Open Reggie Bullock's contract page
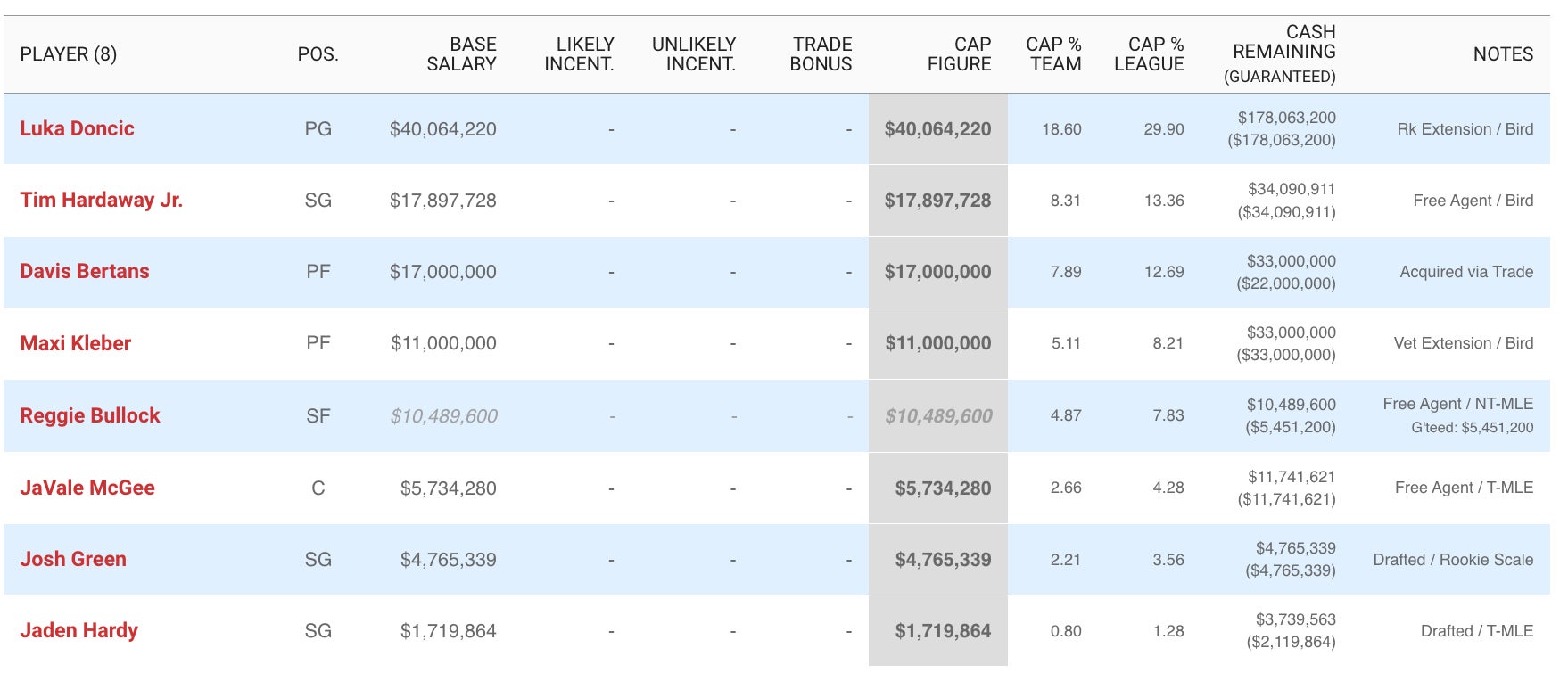This screenshot has width=1568, height=681. (x=90, y=415)
